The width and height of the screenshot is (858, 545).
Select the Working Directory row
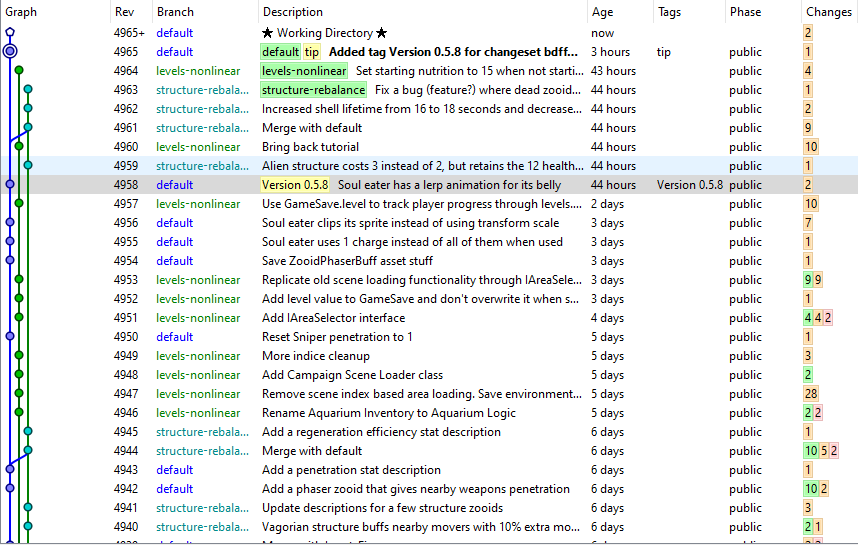click(x=429, y=33)
